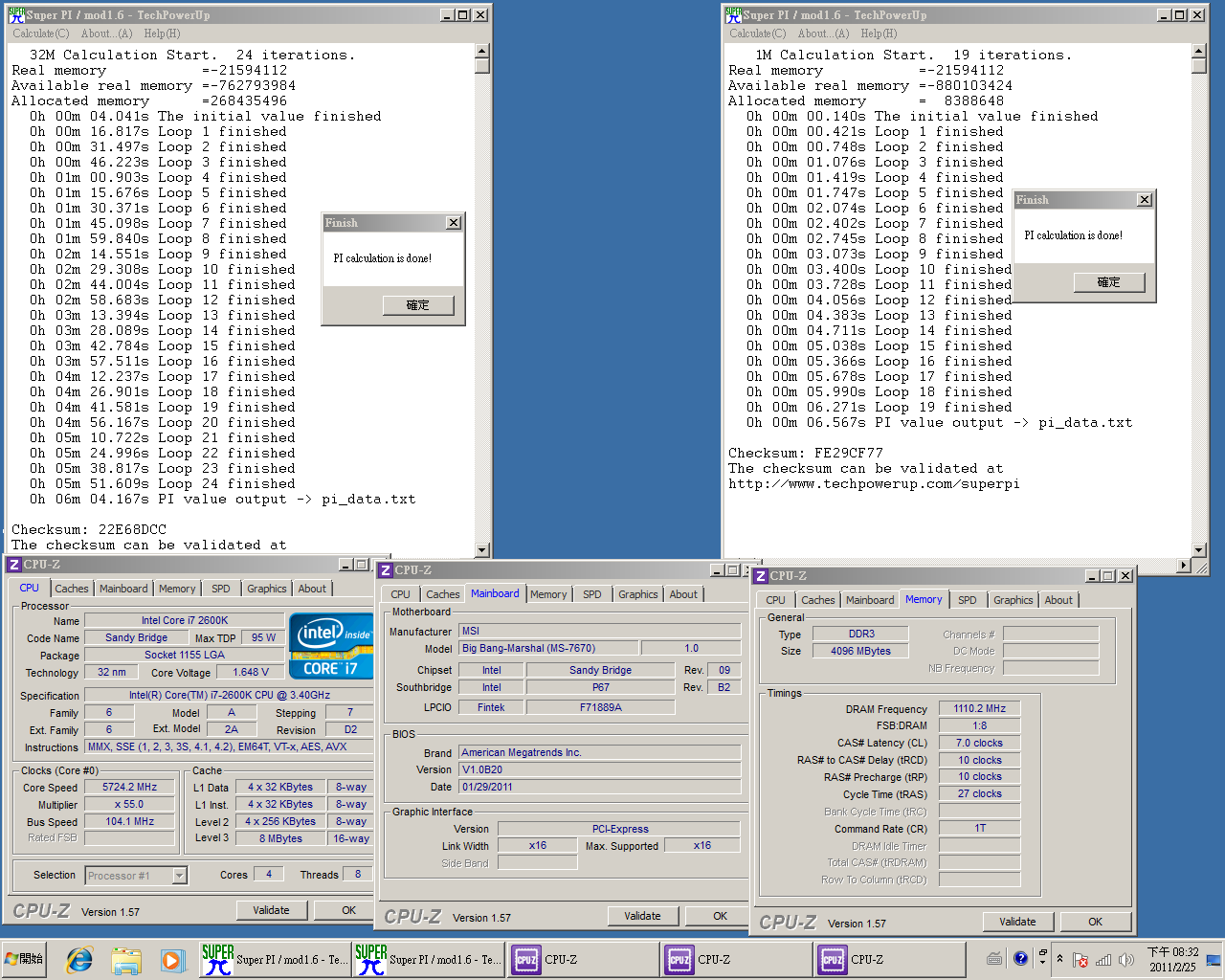The image size is (1225, 980).
Task: Click the taskbar clock showing 08:32
Action: tap(1172, 959)
